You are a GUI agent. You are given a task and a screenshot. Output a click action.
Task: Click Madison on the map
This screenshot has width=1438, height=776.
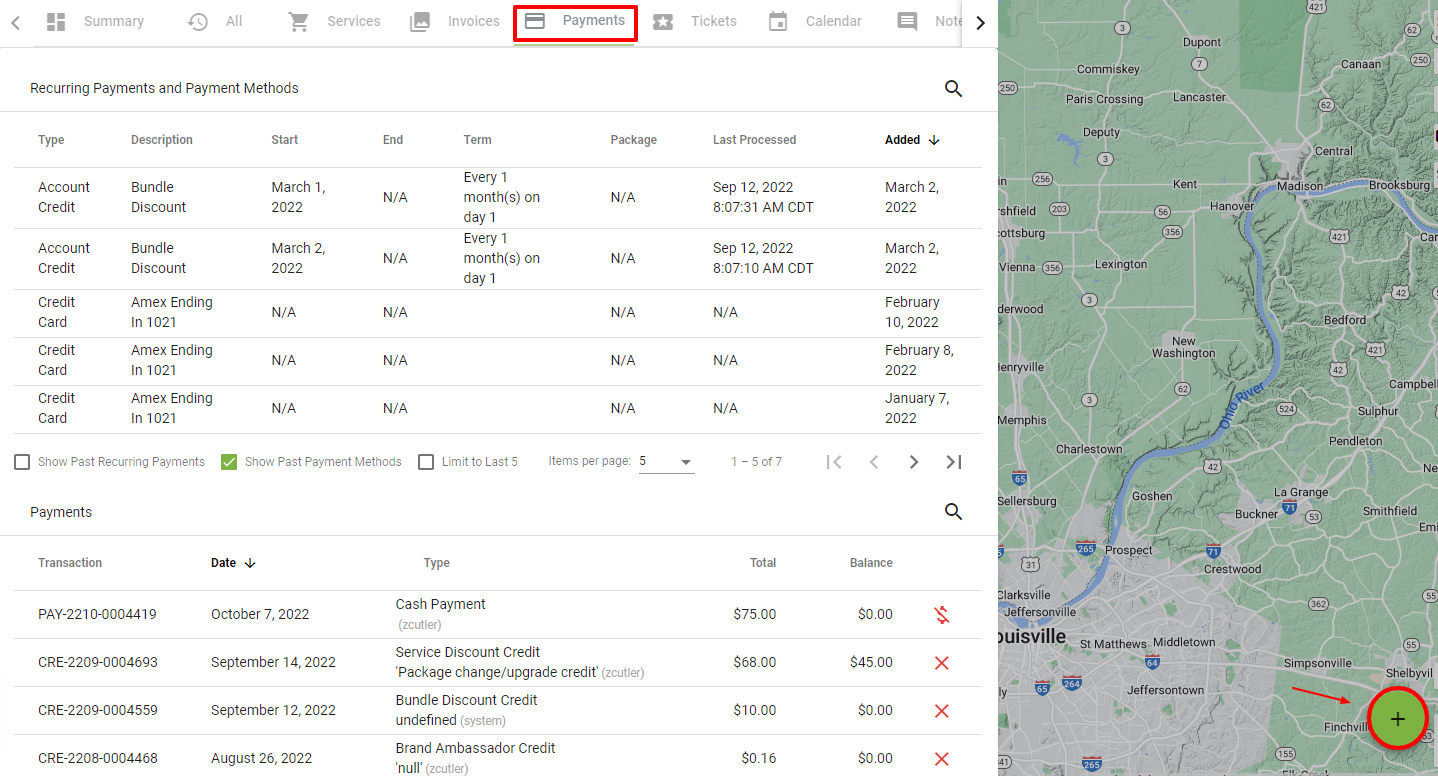pyautogui.click(x=1300, y=186)
